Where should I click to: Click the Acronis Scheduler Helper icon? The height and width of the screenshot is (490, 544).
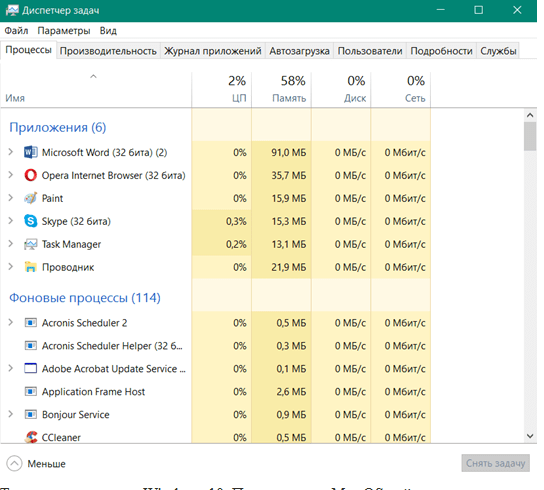(x=31, y=346)
